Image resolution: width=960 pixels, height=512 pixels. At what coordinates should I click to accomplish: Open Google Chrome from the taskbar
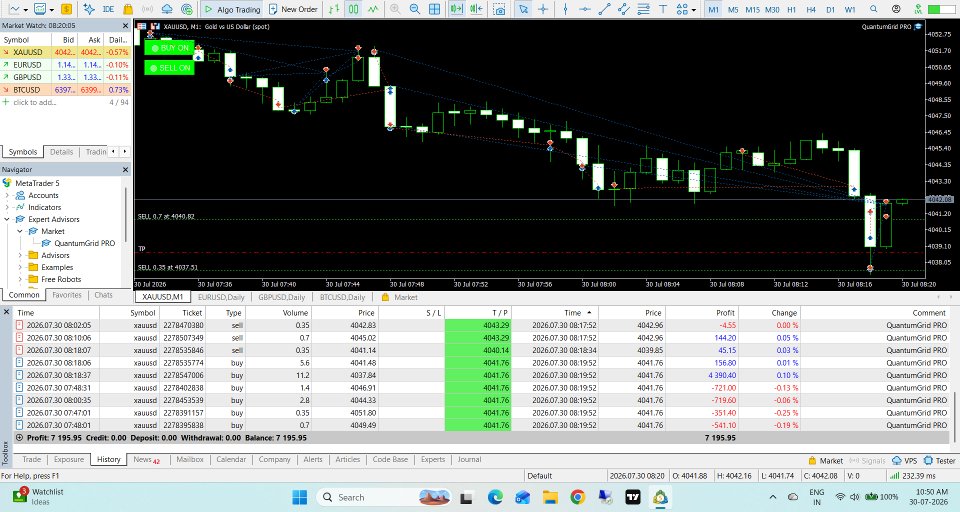[577, 497]
